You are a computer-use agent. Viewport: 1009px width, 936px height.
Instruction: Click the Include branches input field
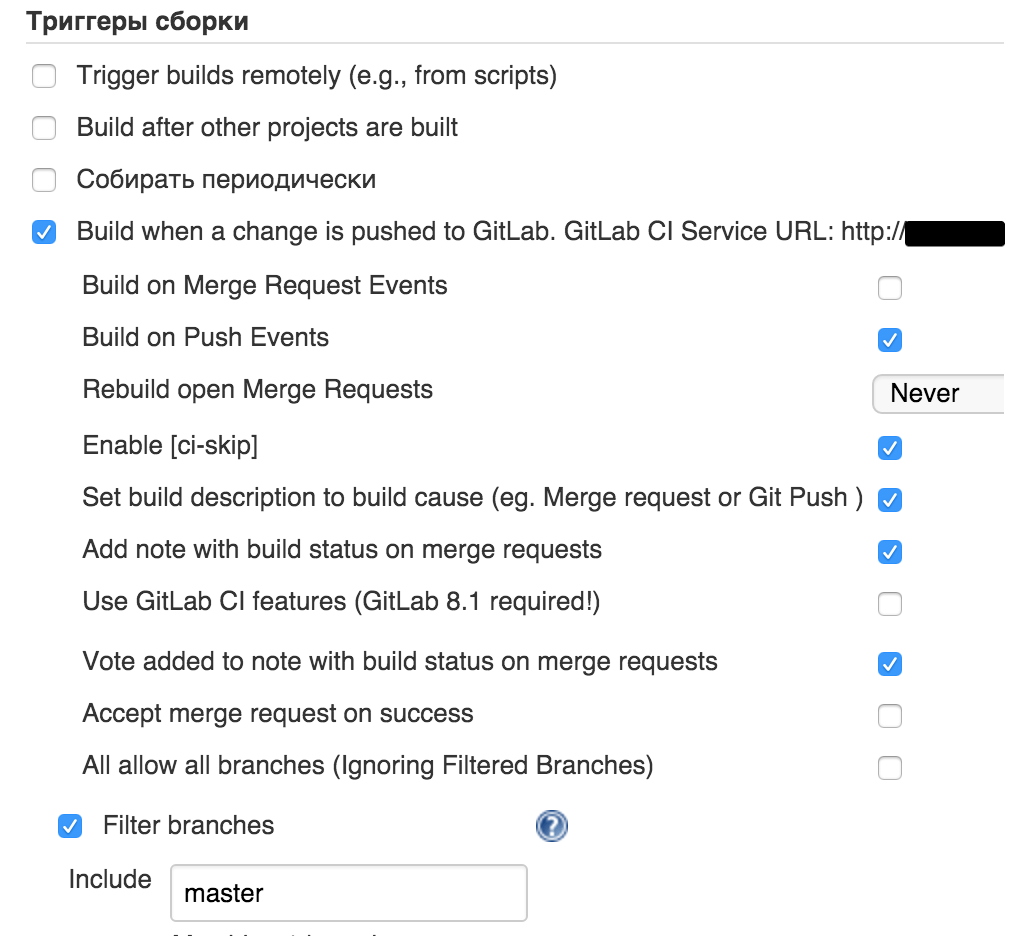click(x=349, y=893)
